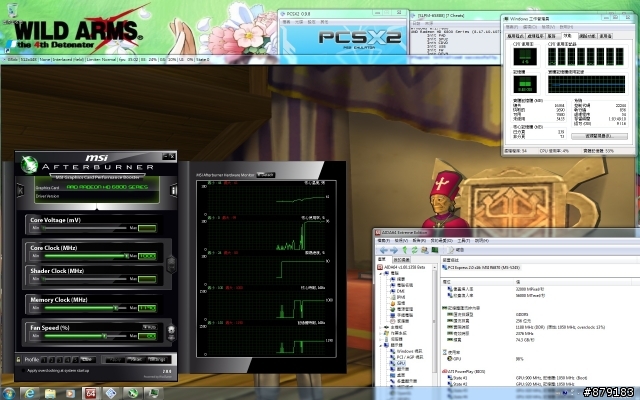Viewport: 640px width, 400px height.
Task: Switch to the last Task Manager tab
Action: pos(606,36)
